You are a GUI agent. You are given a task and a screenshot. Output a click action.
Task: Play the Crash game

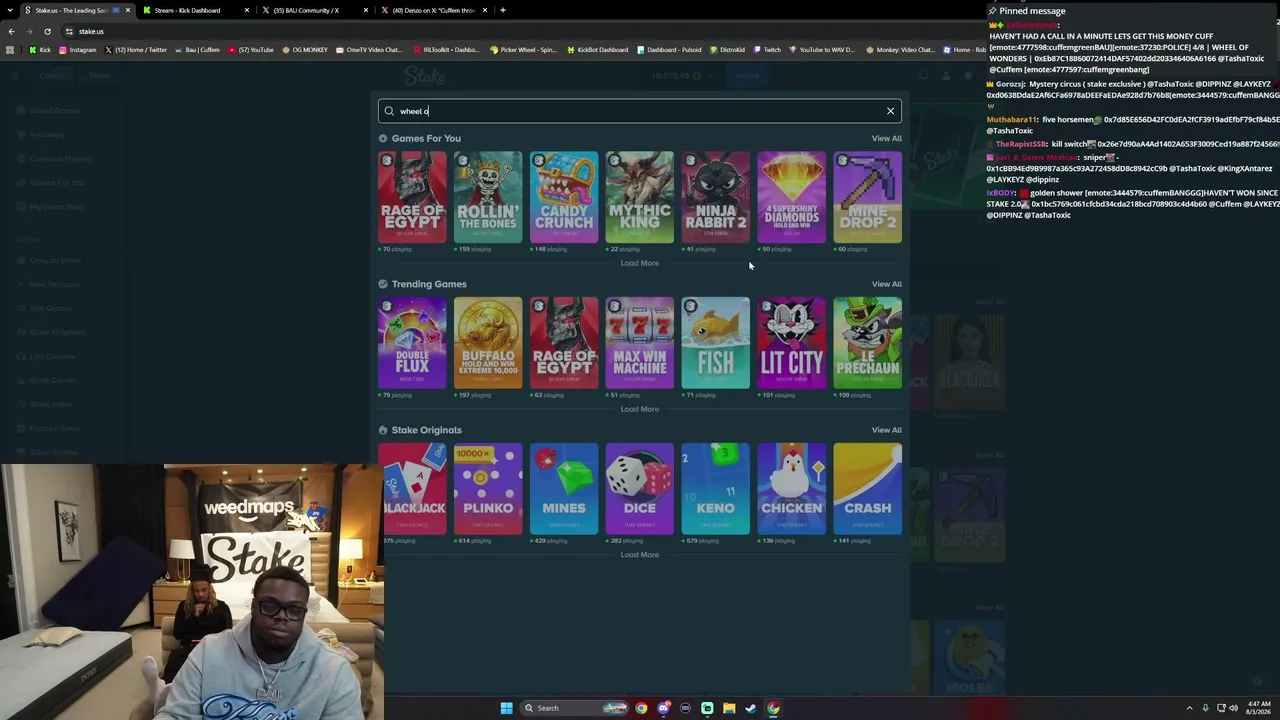coord(868,489)
